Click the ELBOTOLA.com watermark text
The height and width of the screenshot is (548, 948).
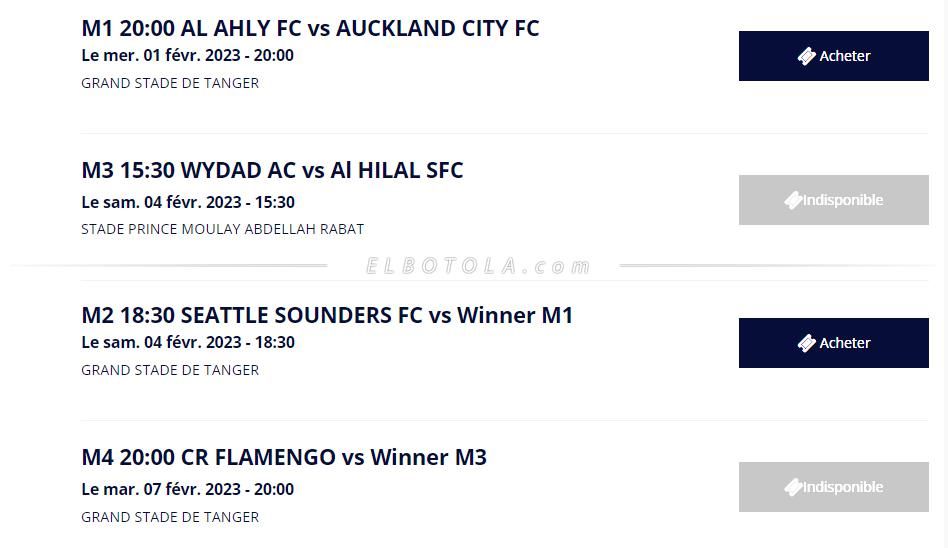[x=478, y=266]
